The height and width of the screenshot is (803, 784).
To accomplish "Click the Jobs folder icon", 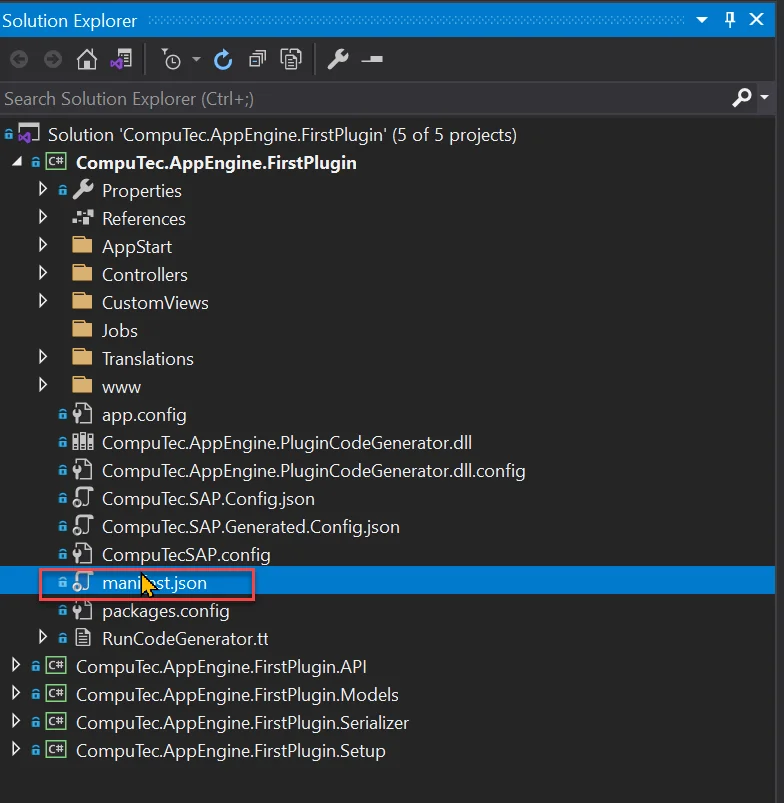I will [83, 330].
